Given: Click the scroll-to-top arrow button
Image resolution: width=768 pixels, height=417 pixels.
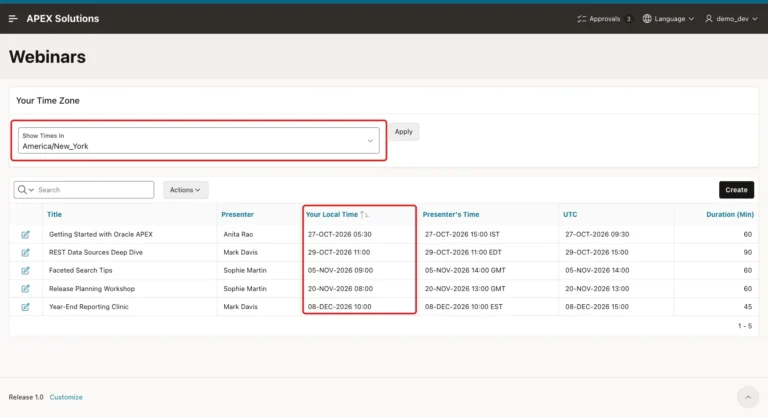Looking at the screenshot, I should (x=748, y=397).
